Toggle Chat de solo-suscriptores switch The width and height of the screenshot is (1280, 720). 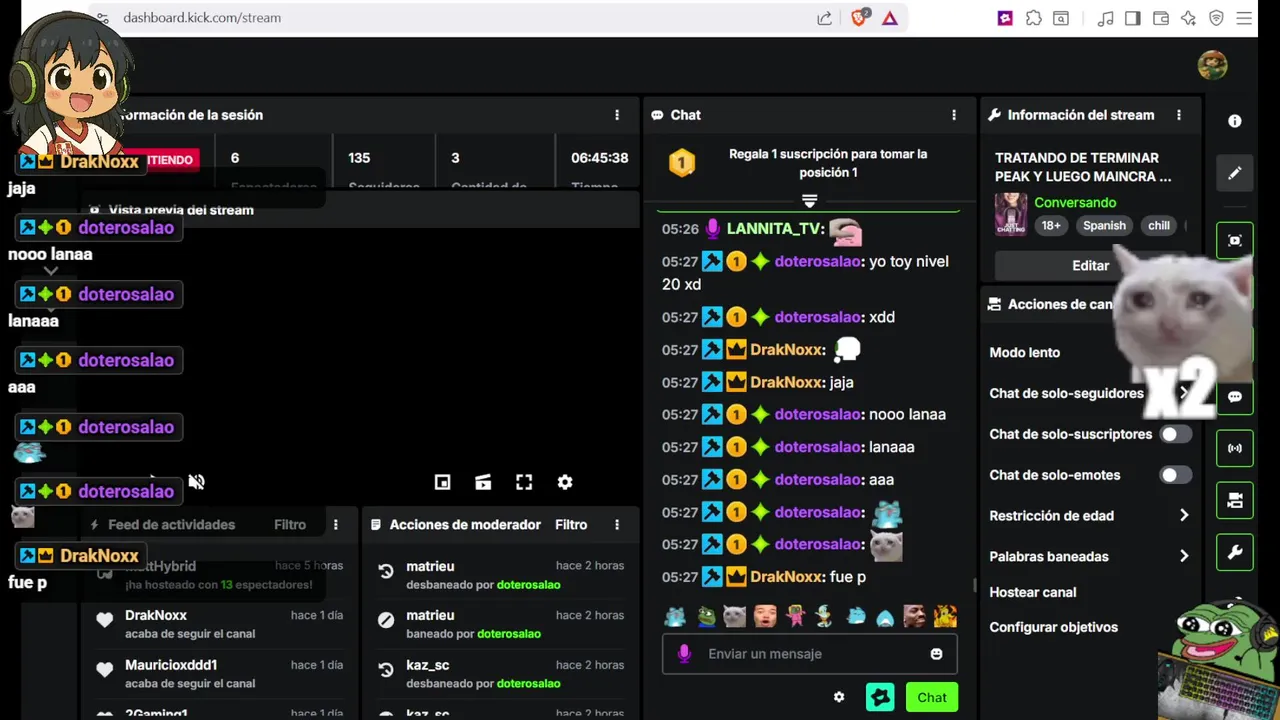tap(1176, 434)
